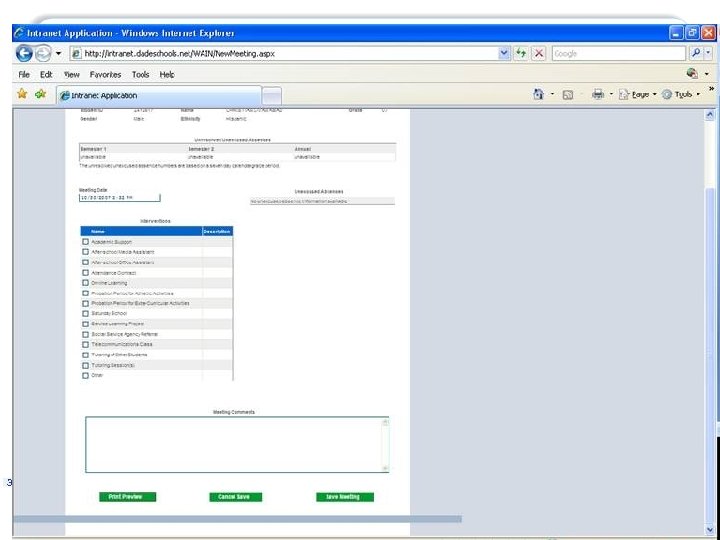Open the Page menu in the command bar
Viewport: 720px width, 540px height.
pyautogui.click(x=638, y=95)
